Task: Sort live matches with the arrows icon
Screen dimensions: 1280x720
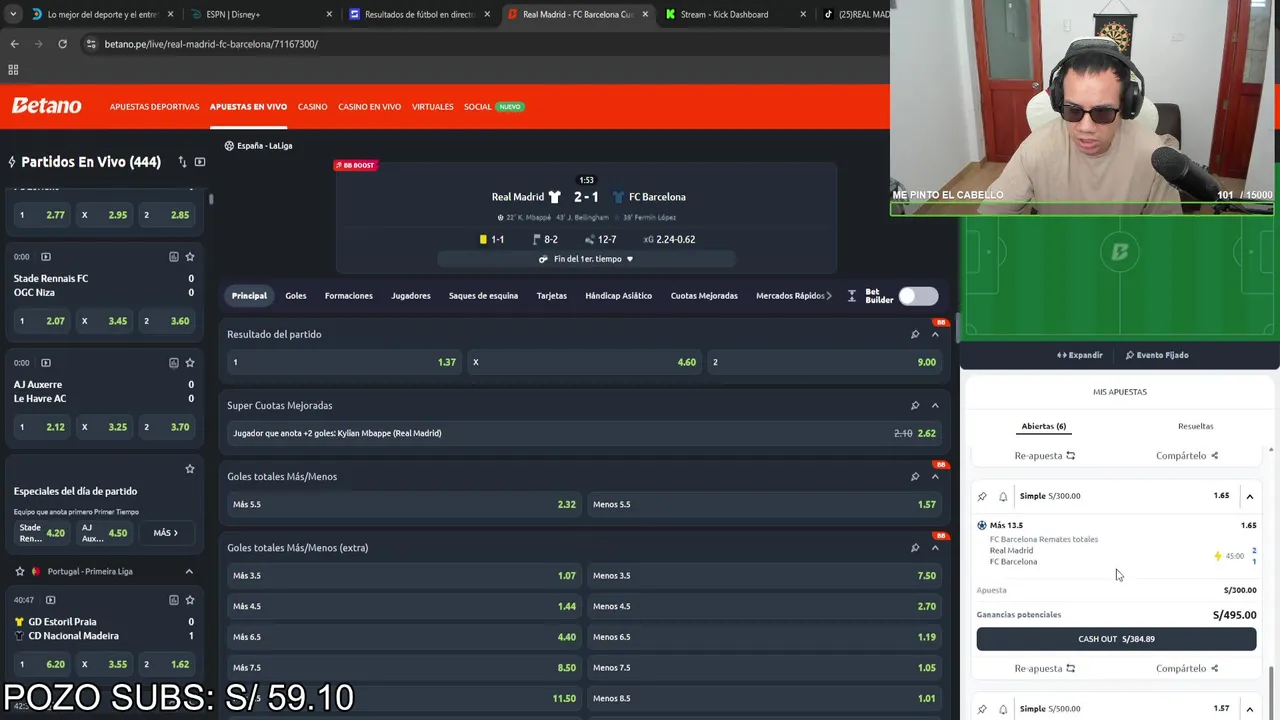Action: click(x=182, y=162)
